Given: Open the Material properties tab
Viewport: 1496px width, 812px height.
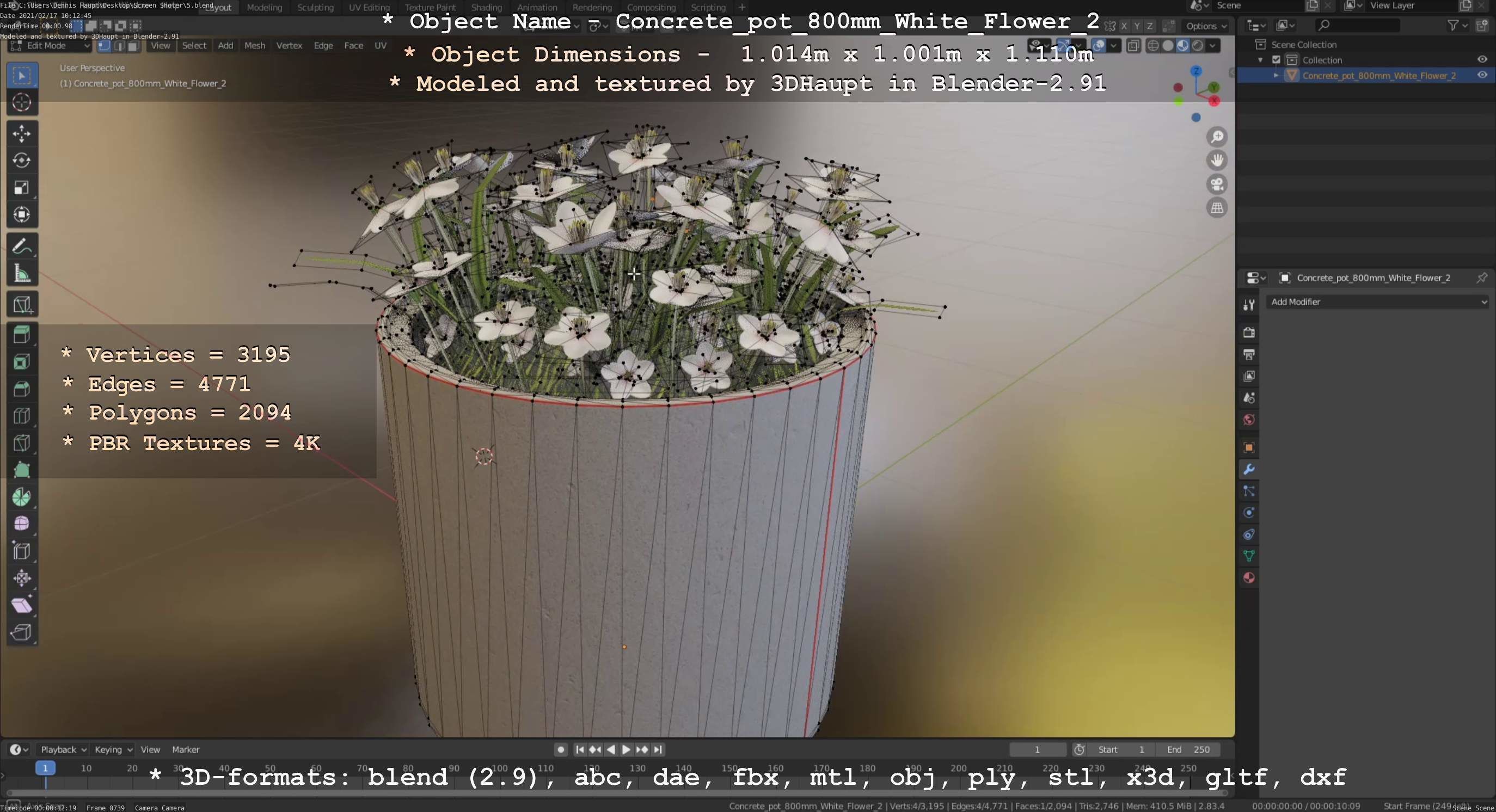Looking at the screenshot, I should click(1249, 578).
